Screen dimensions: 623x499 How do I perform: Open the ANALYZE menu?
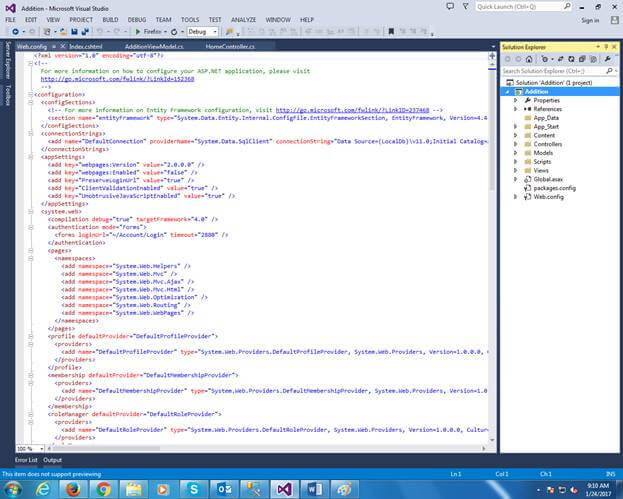tap(245, 19)
